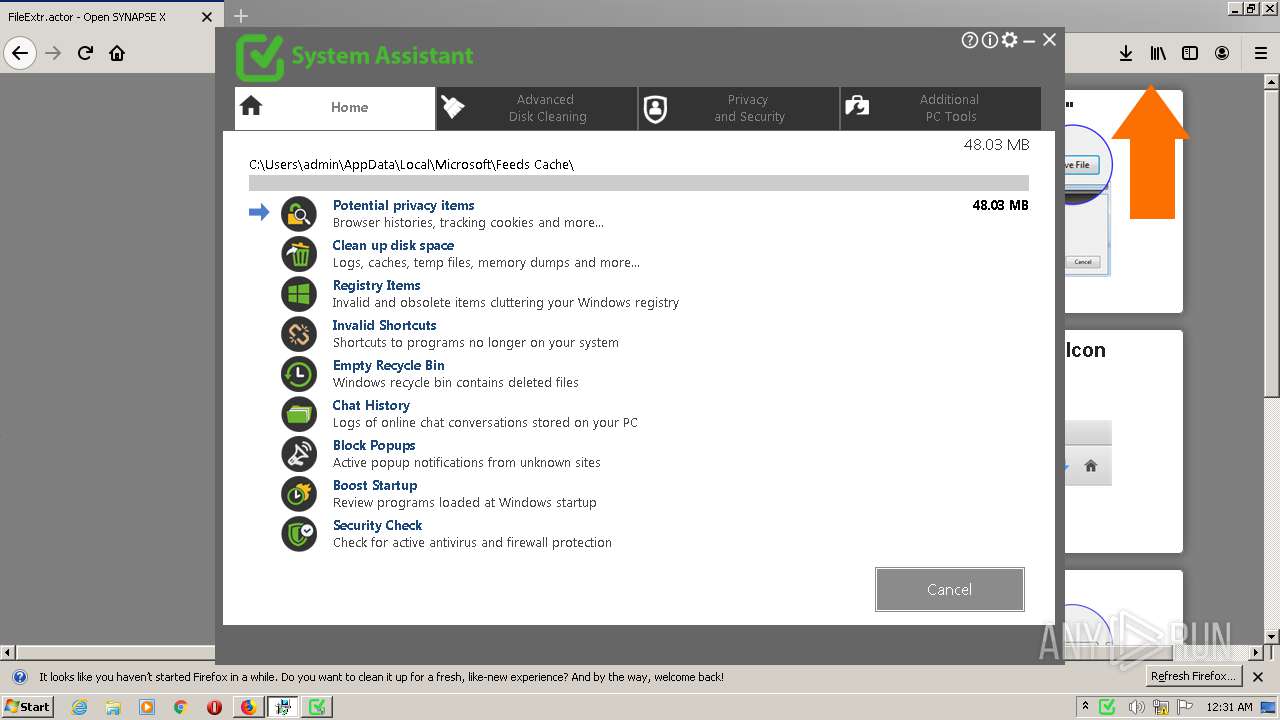Click the Potential privacy items magnifier icon
Viewport: 1280px width, 720px height.
299,214
